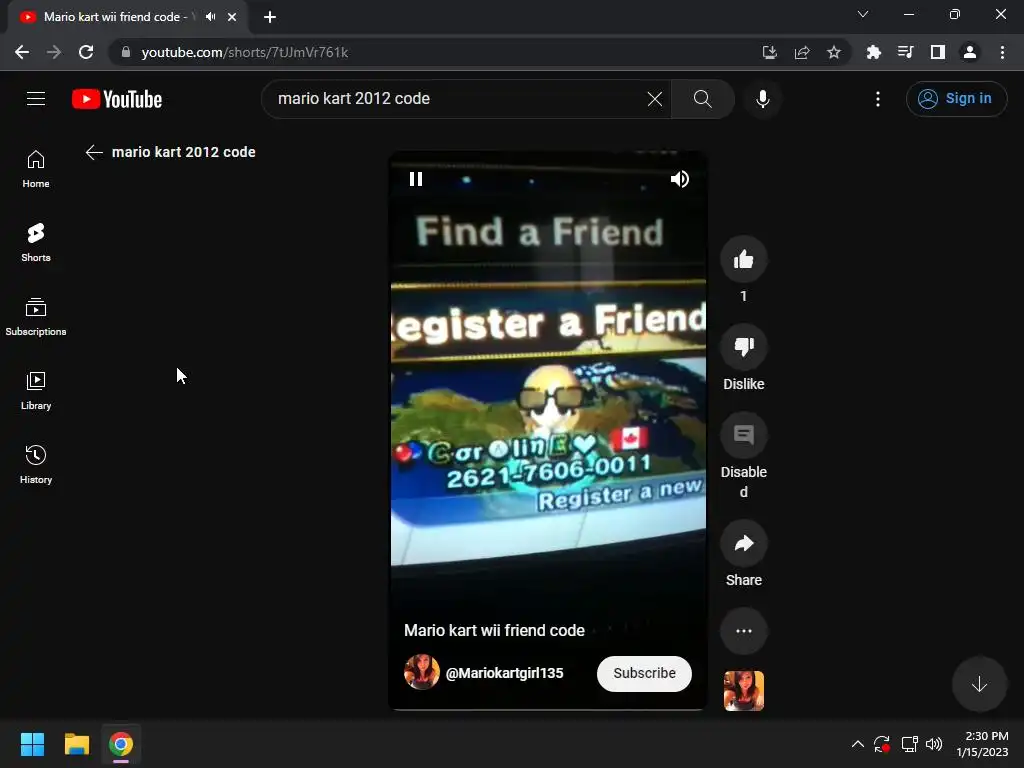Click the disabled comments icon

point(743,435)
